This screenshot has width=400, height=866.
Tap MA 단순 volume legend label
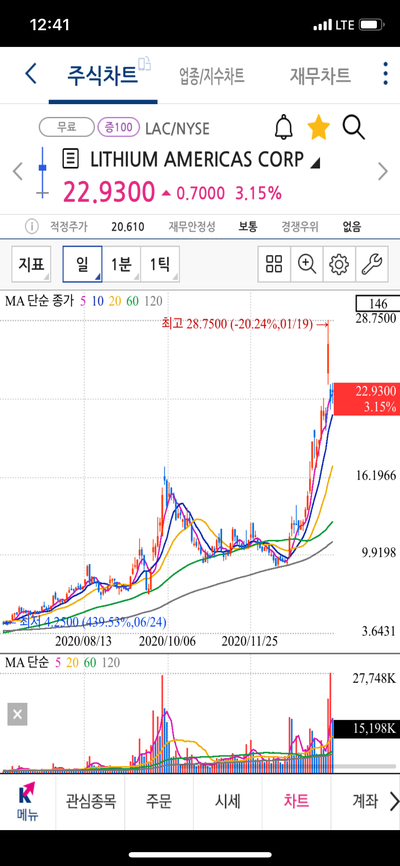pyautogui.click(x=27, y=662)
